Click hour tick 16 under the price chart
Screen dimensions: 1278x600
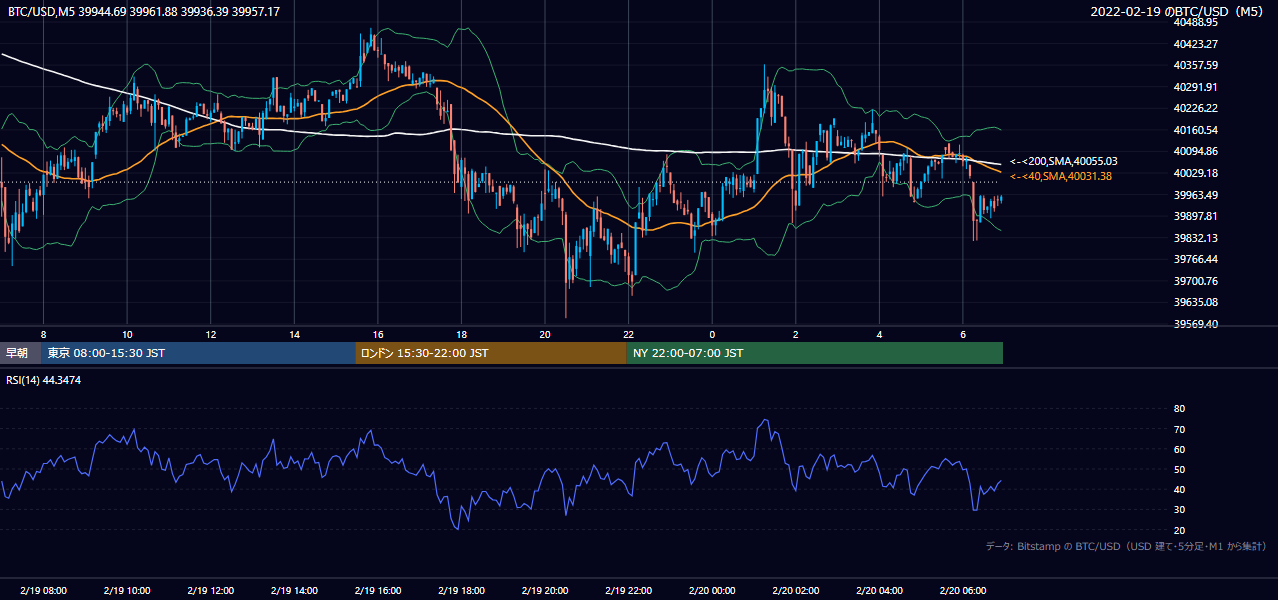[377, 334]
